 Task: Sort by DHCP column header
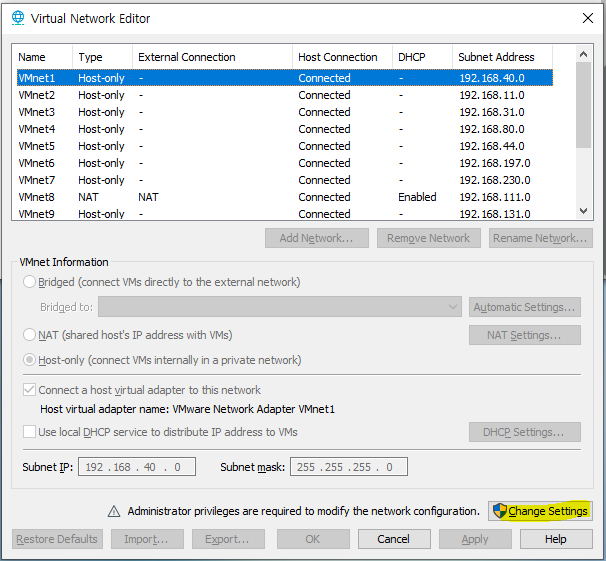tap(422, 57)
